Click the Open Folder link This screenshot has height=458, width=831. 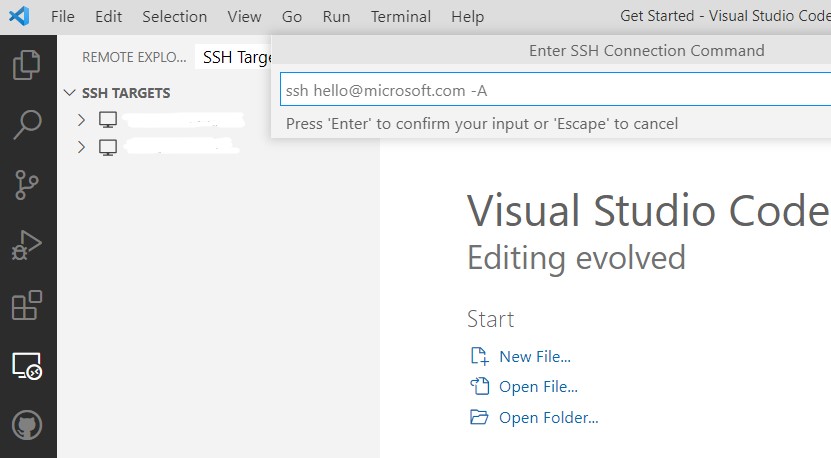point(548,418)
